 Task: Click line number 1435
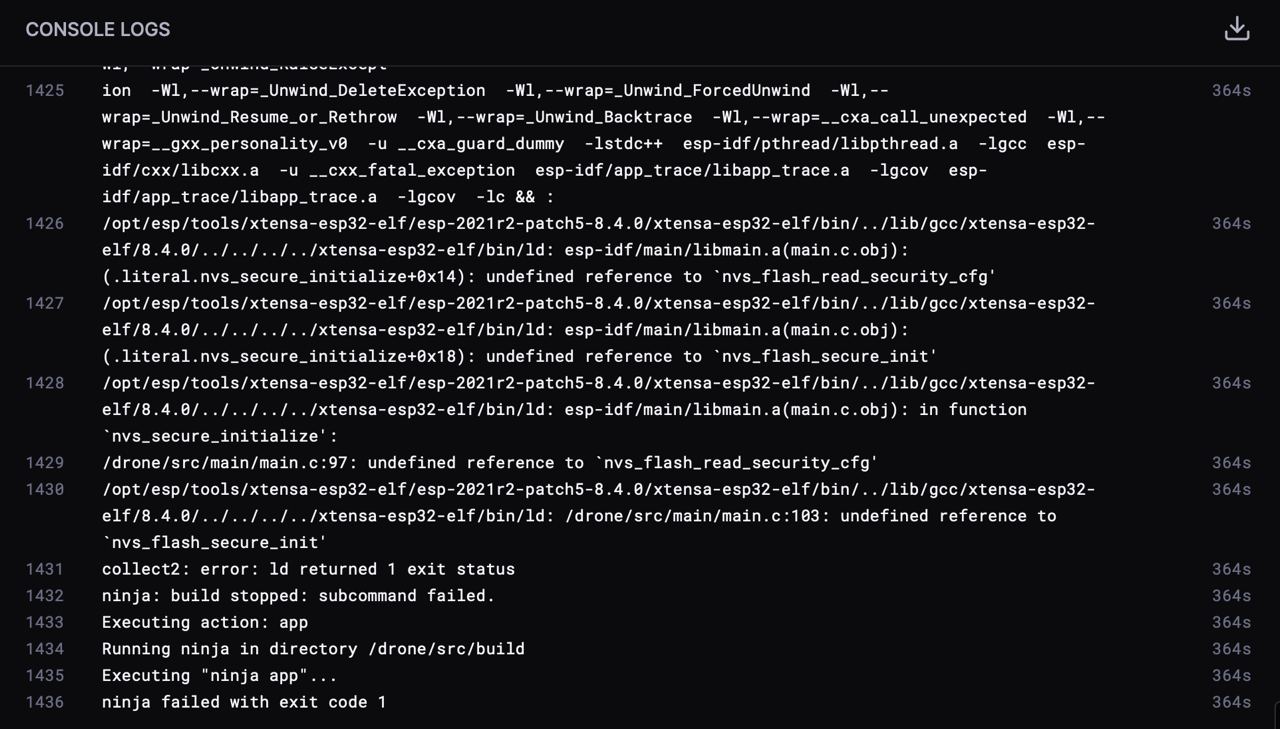45,676
